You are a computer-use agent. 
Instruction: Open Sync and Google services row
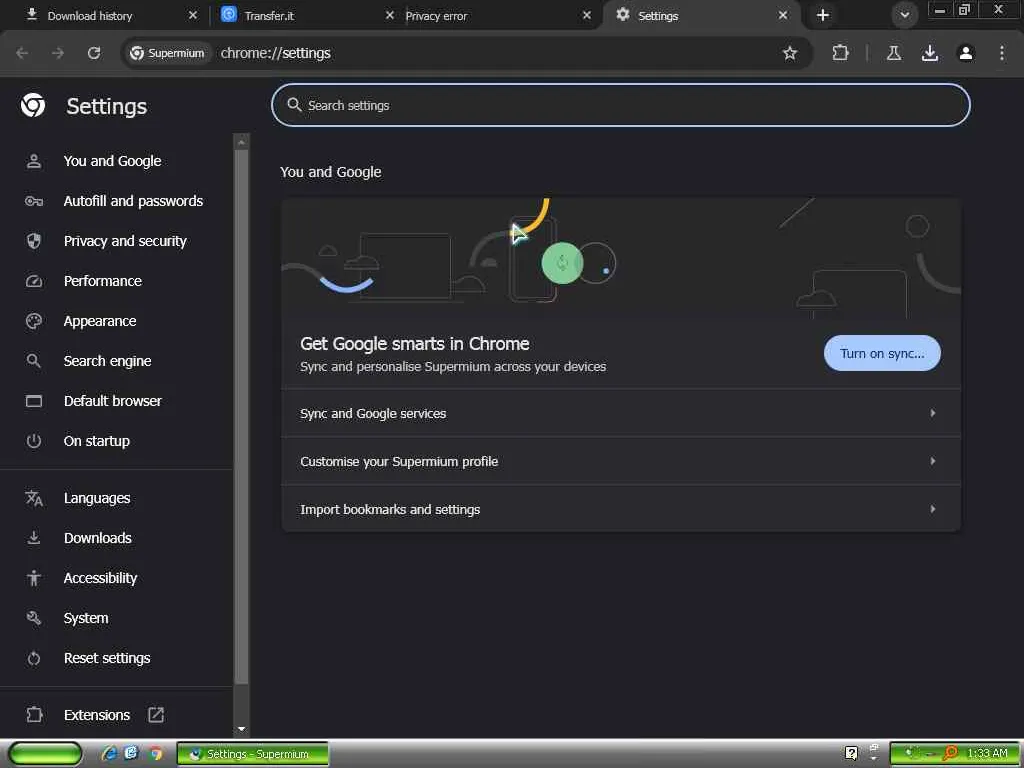pyautogui.click(x=620, y=413)
